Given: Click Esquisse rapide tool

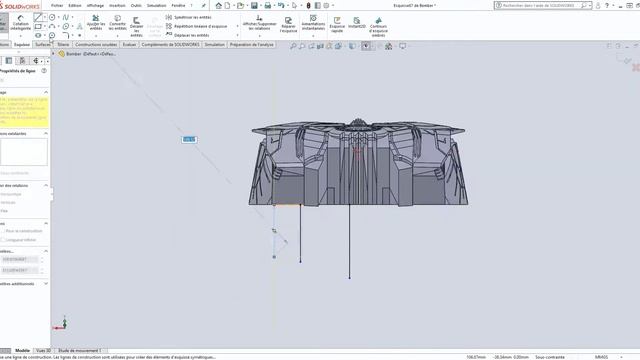Looking at the screenshot, I should (x=337, y=25).
